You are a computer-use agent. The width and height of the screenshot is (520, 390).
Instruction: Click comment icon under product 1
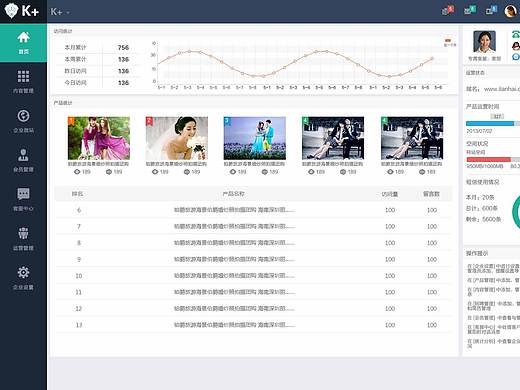click(x=109, y=172)
